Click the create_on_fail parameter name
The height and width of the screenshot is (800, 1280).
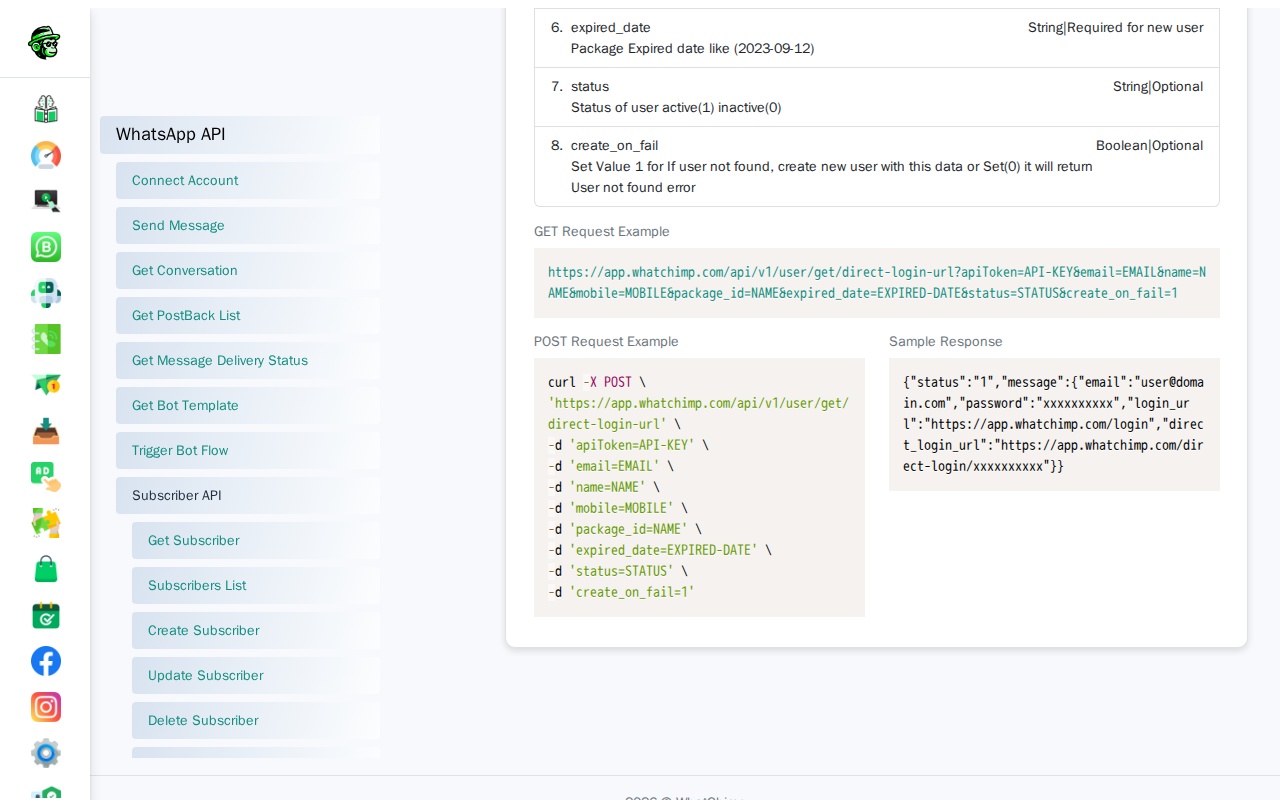click(614, 146)
